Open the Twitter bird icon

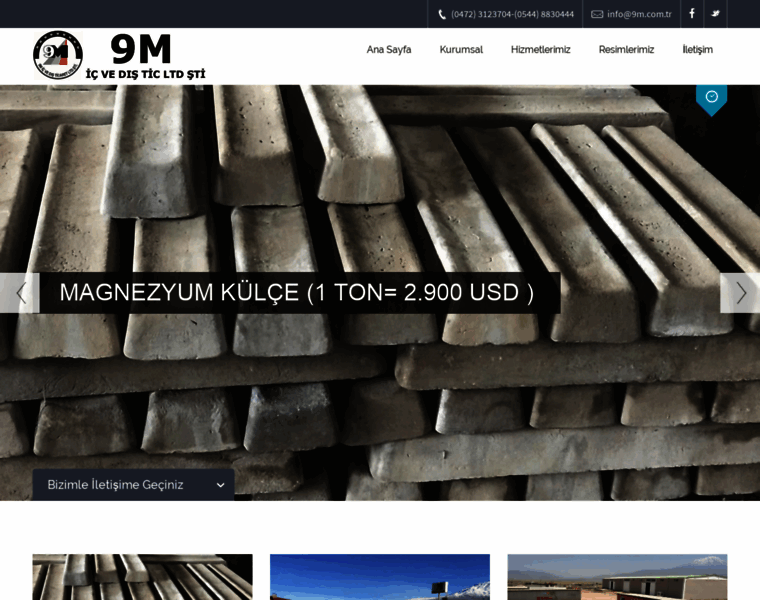click(715, 14)
